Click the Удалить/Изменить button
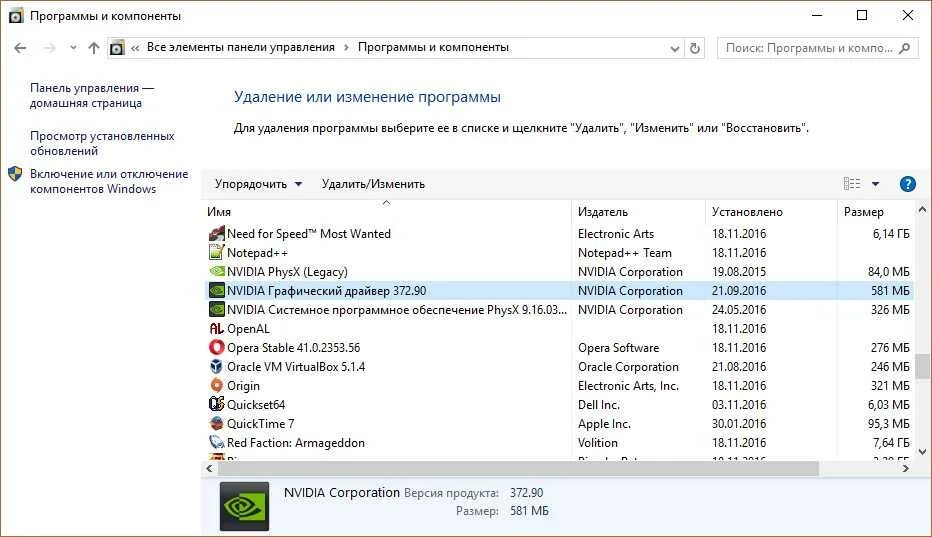The height and width of the screenshot is (537, 932). pos(373,184)
